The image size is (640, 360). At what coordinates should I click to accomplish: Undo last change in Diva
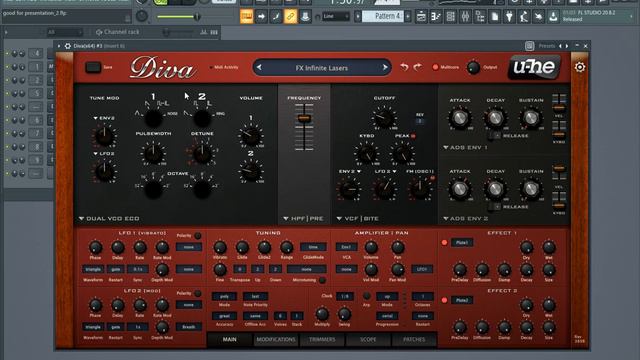point(404,67)
